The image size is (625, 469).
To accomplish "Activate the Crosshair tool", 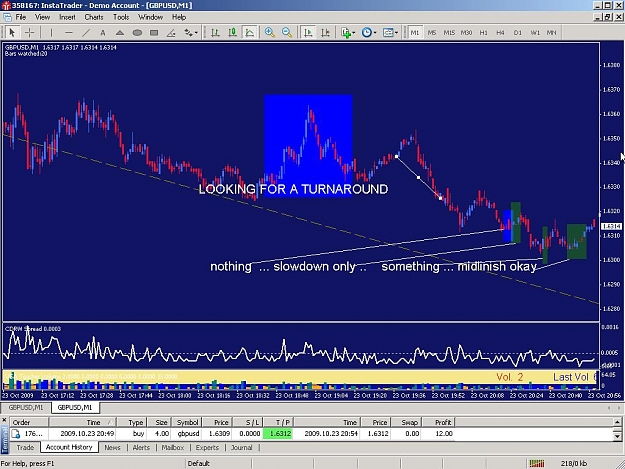I will tap(29, 32).
